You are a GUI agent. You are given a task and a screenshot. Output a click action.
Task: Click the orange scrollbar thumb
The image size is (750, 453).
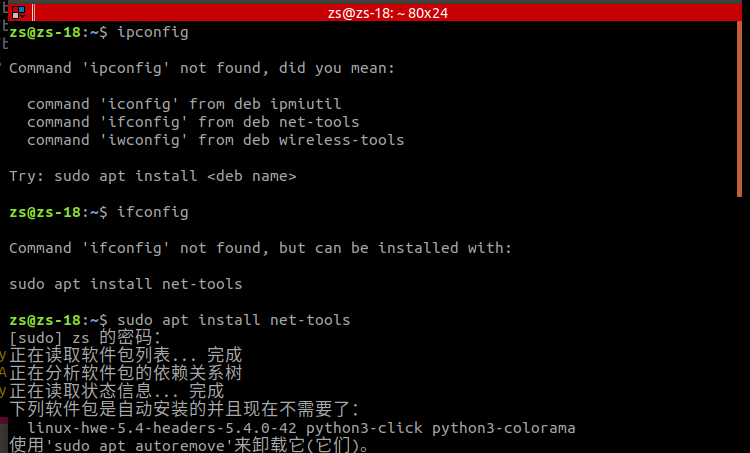click(x=739, y=109)
